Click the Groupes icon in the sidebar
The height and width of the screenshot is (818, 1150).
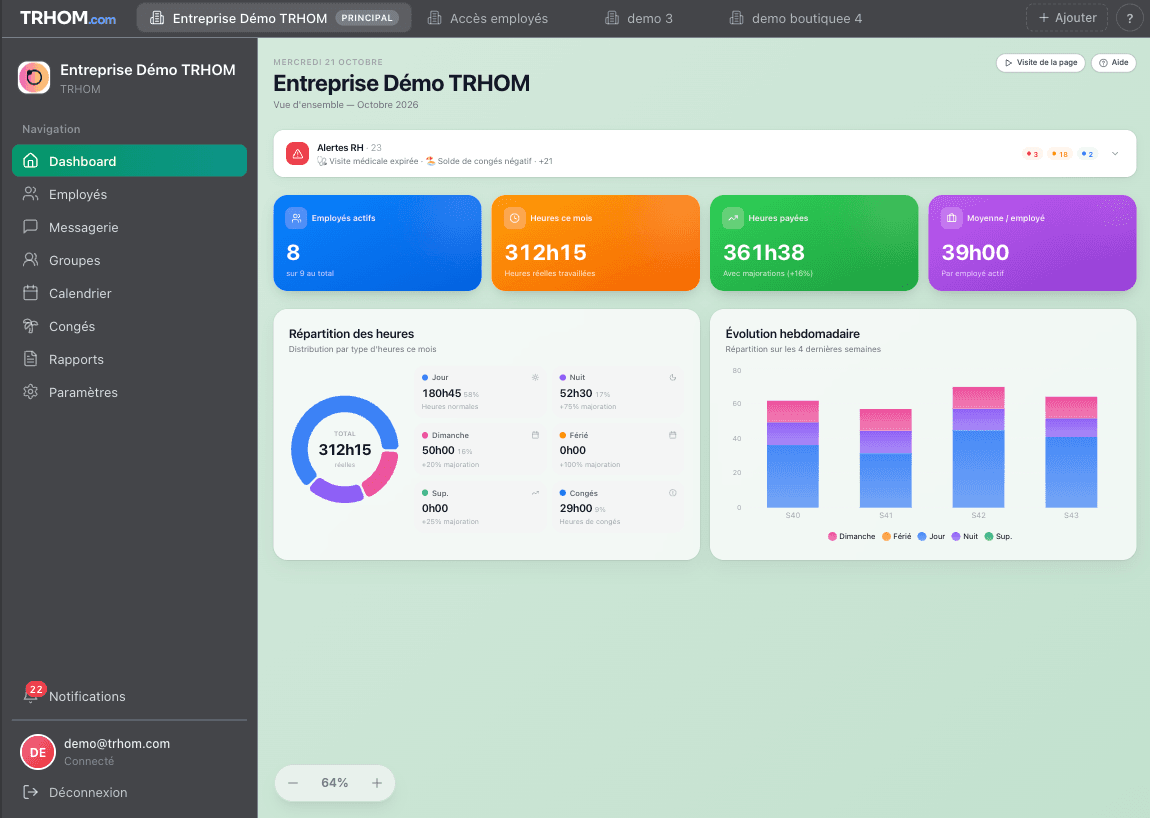30,260
